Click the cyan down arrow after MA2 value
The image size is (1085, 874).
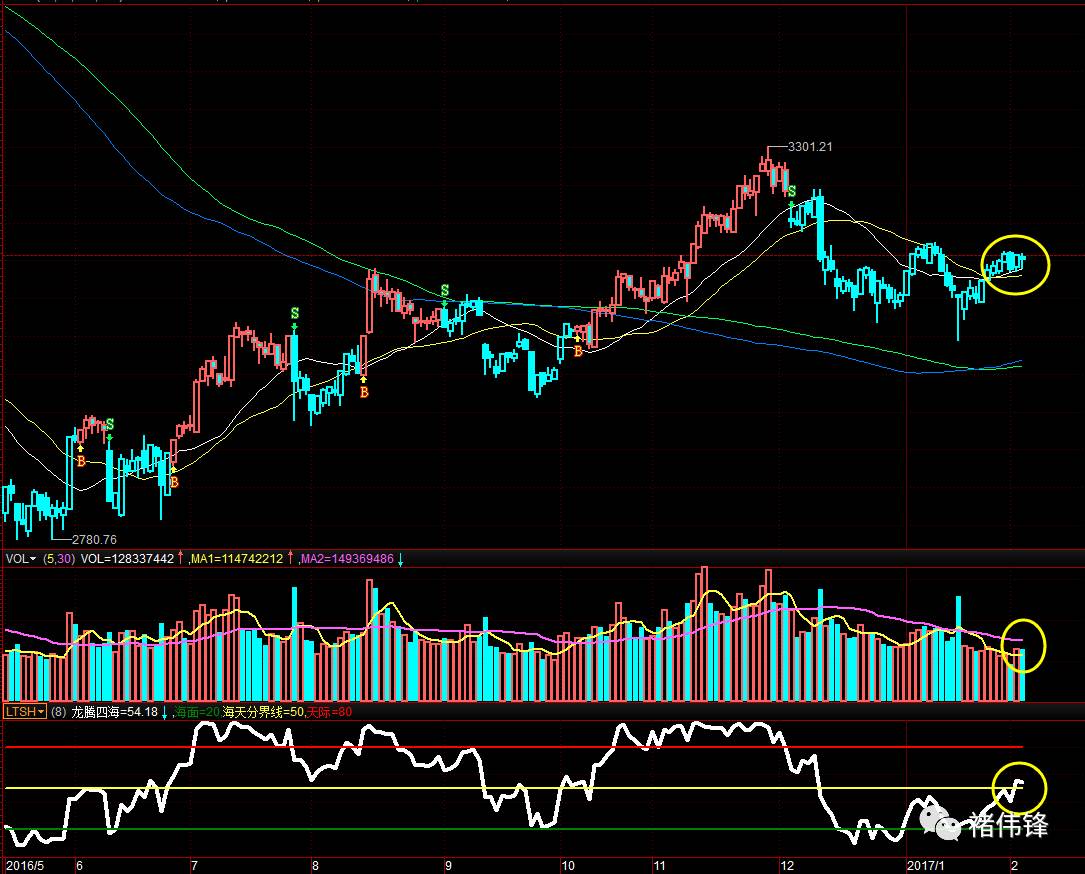point(401,559)
